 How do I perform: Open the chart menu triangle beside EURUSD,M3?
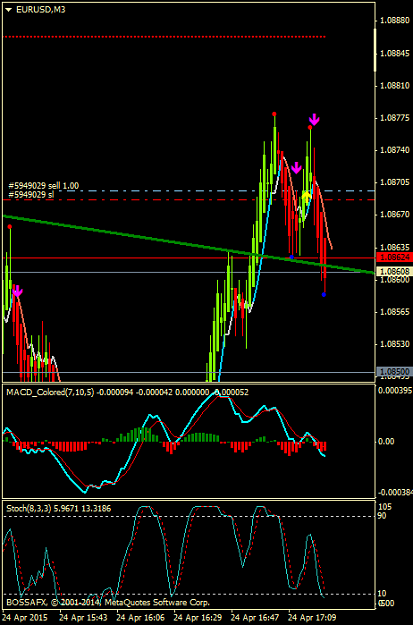pos(10,10)
